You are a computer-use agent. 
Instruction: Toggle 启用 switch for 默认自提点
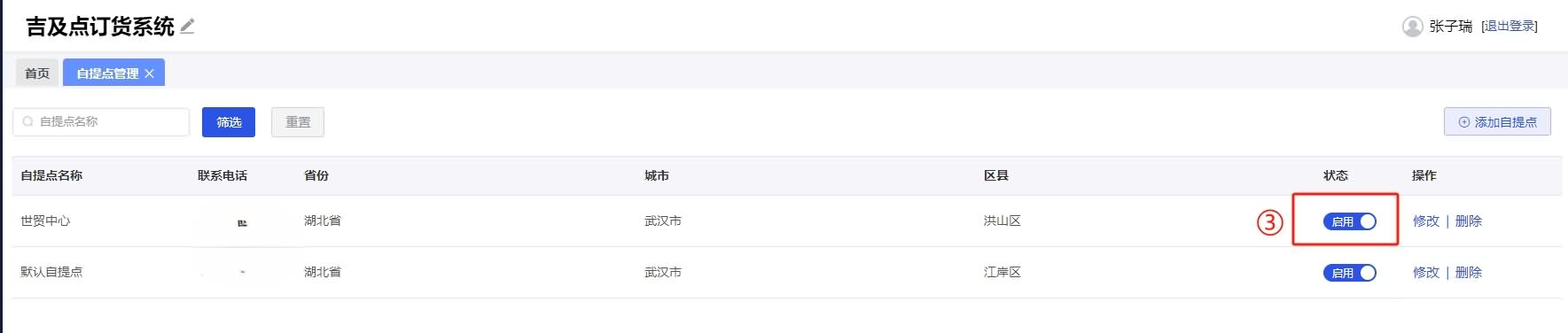coord(1349,273)
